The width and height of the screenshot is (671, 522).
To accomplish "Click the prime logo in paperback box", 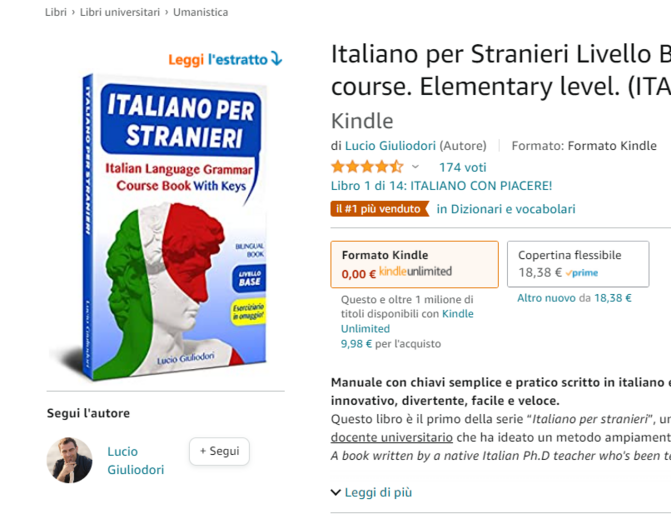I will [x=582, y=273].
